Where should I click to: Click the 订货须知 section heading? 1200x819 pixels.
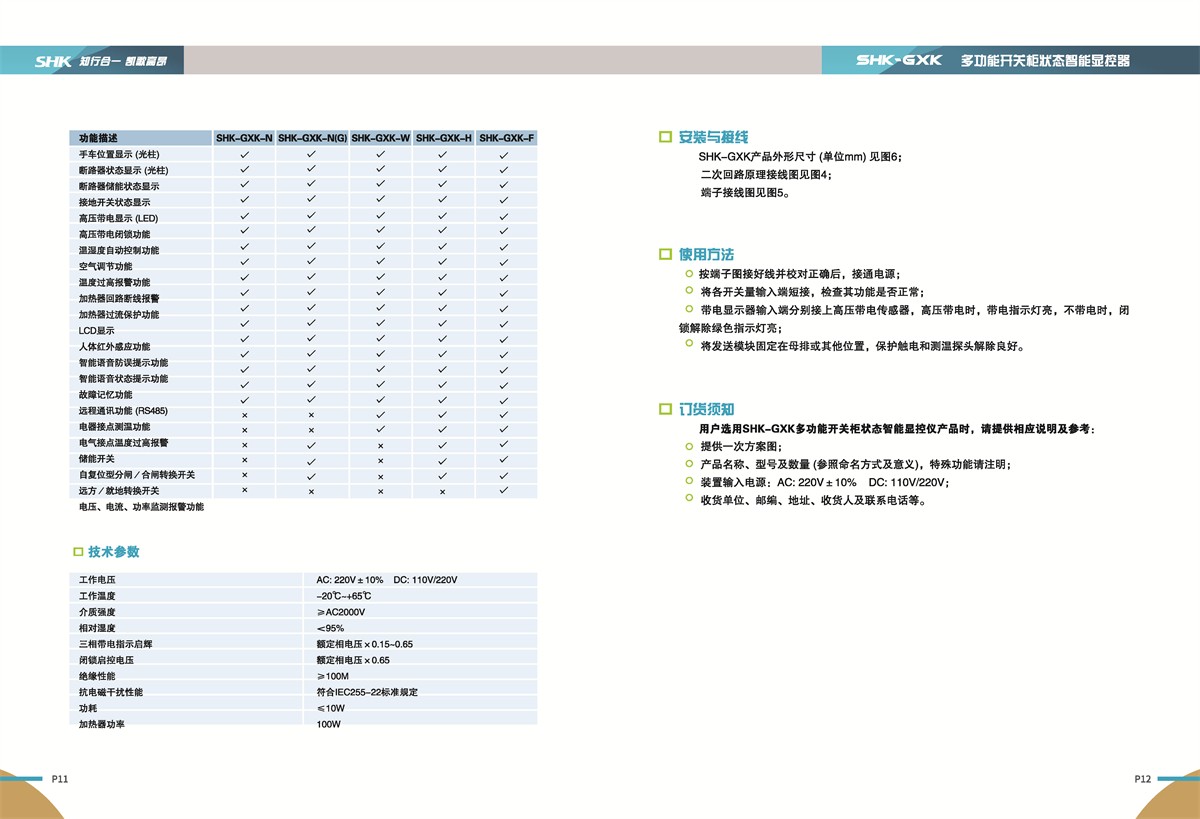click(x=706, y=409)
